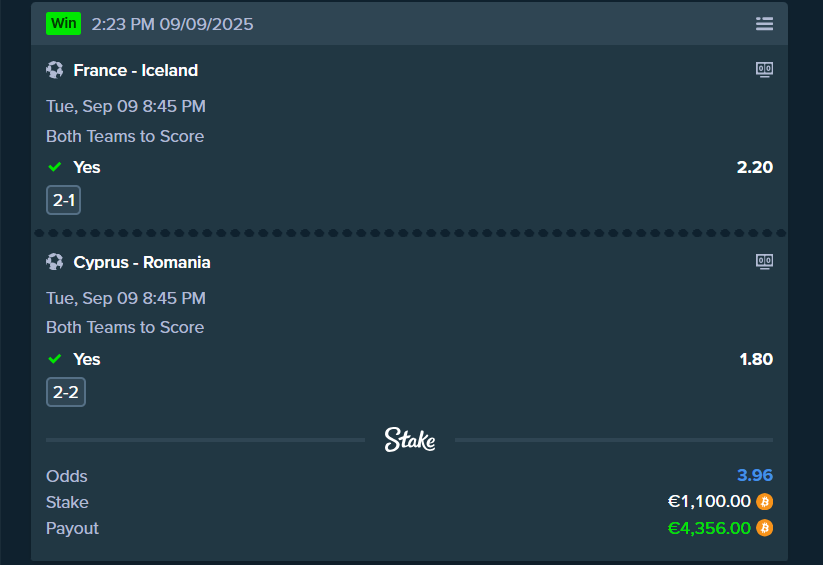Open the Cyprus - Romania scoreboard icon
The image size is (823, 565).
coord(764,262)
